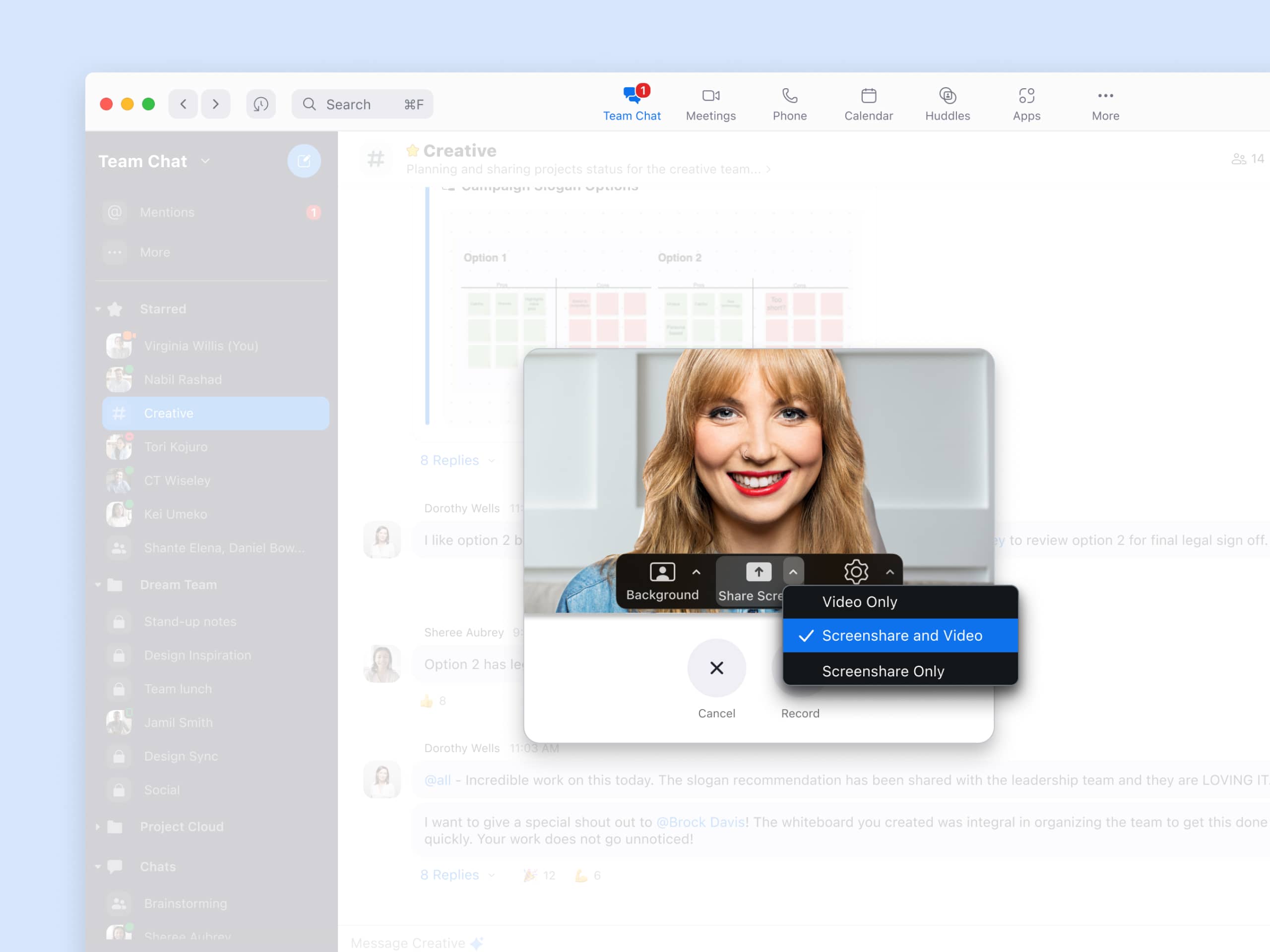Open the Calendar view
Viewport: 1270px width, 952px height.
click(868, 104)
